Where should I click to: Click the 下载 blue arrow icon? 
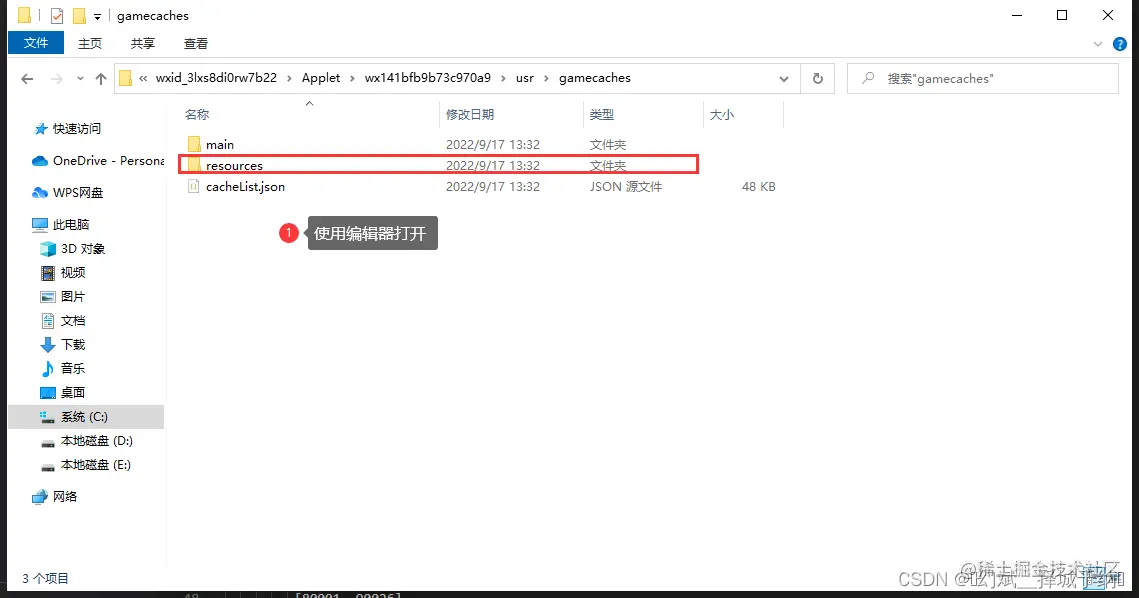(48, 344)
